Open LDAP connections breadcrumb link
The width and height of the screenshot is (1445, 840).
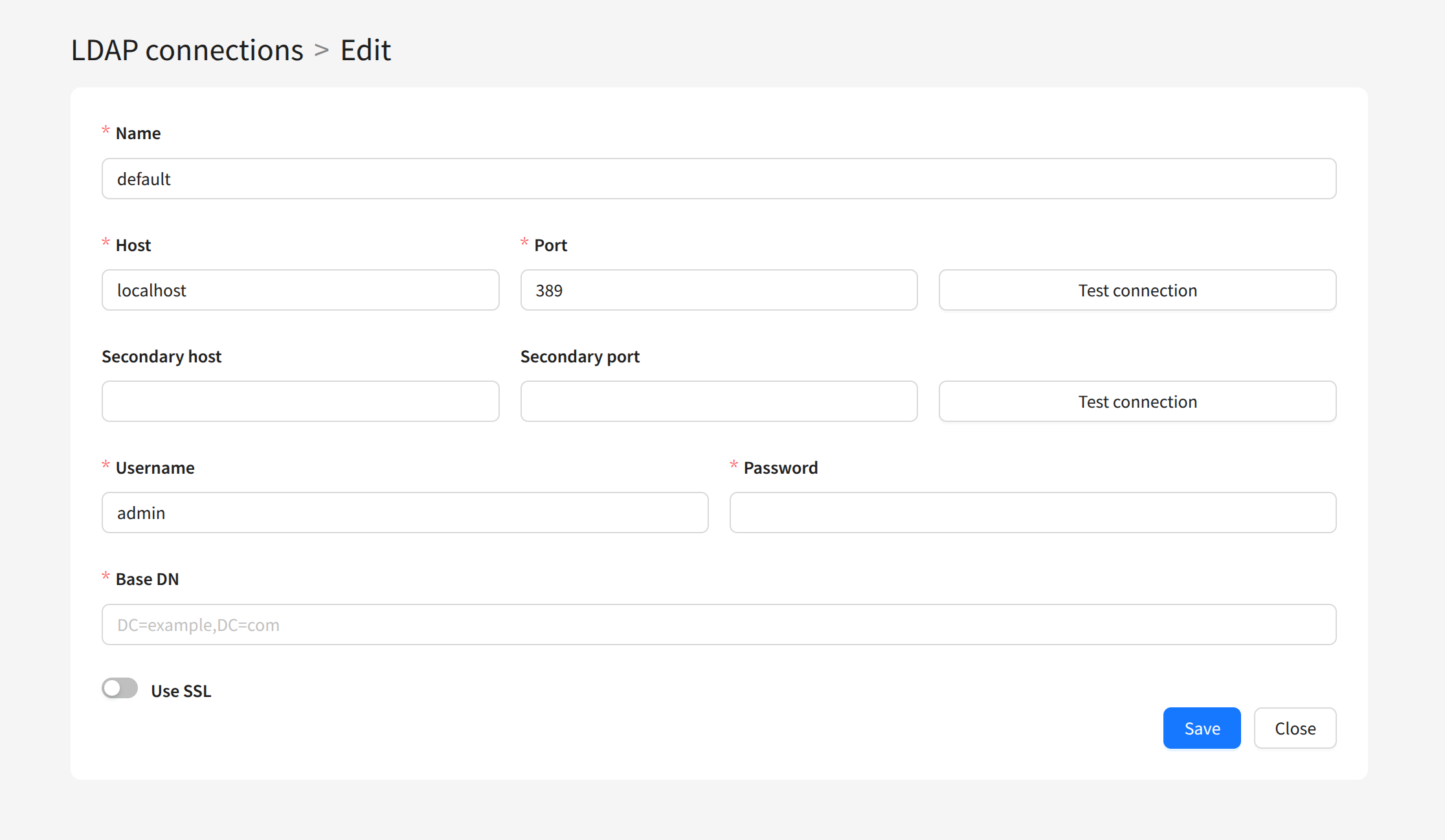coord(186,50)
